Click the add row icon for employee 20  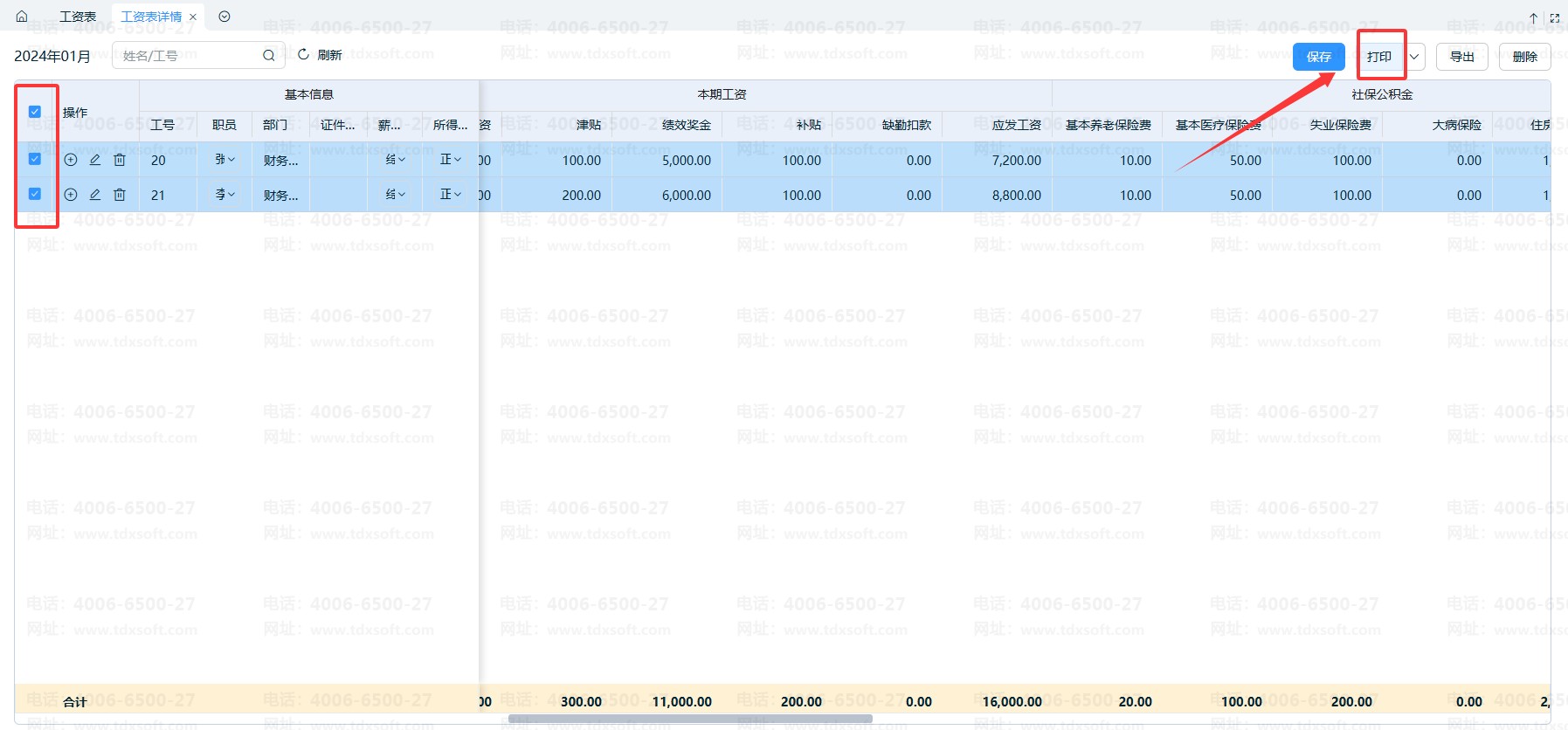coord(71,160)
